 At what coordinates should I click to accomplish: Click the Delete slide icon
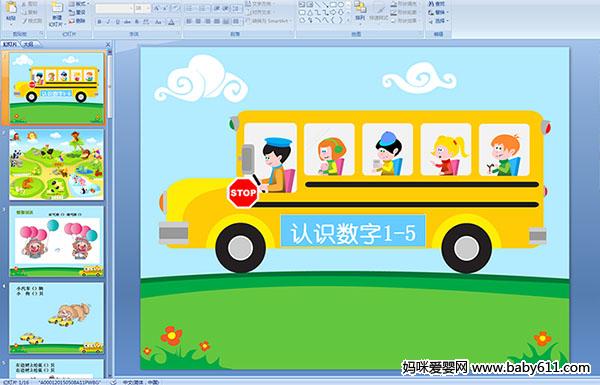click(77, 21)
